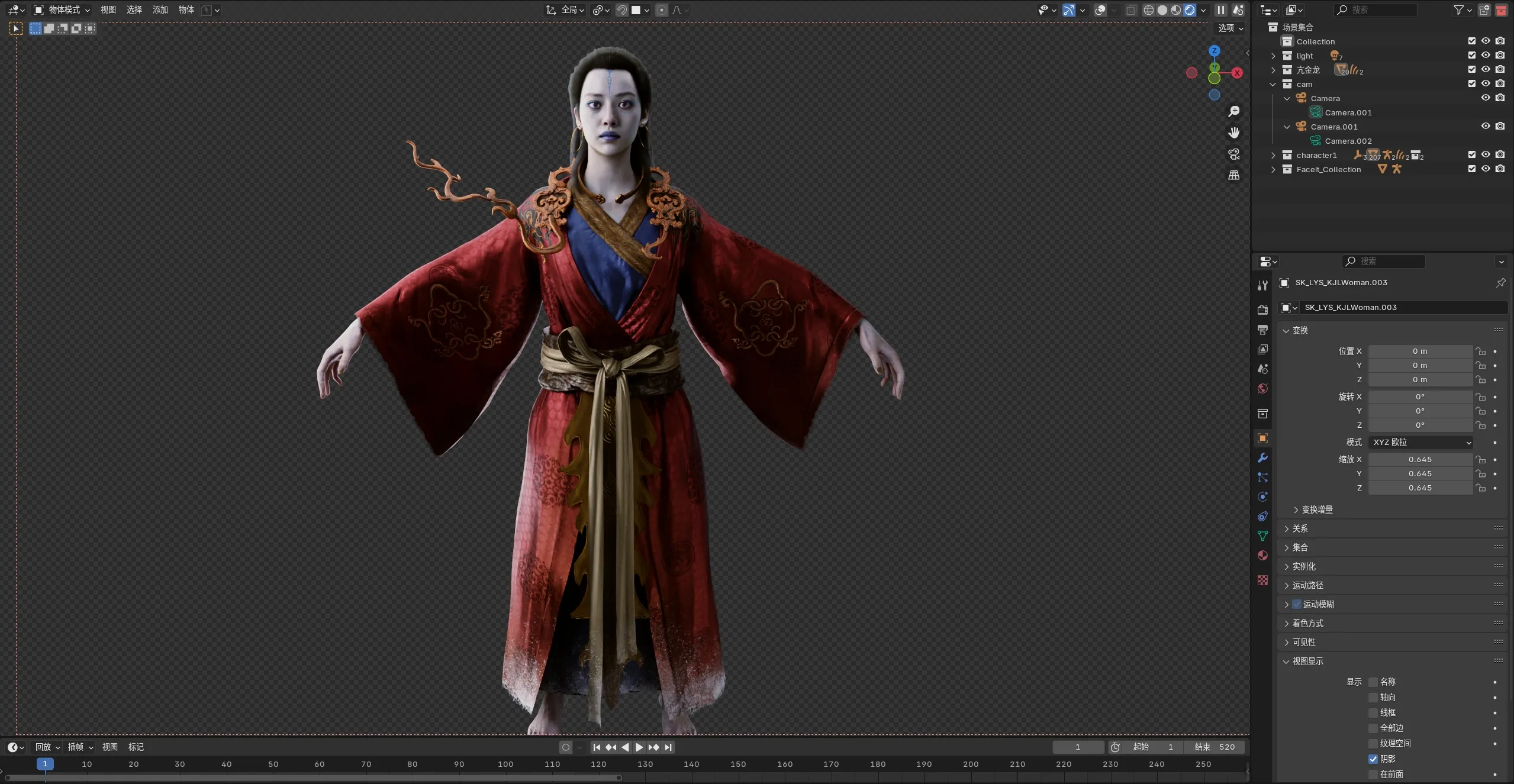
Task: Click the viewport zoom magnifier icon
Action: coord(1234,111)
